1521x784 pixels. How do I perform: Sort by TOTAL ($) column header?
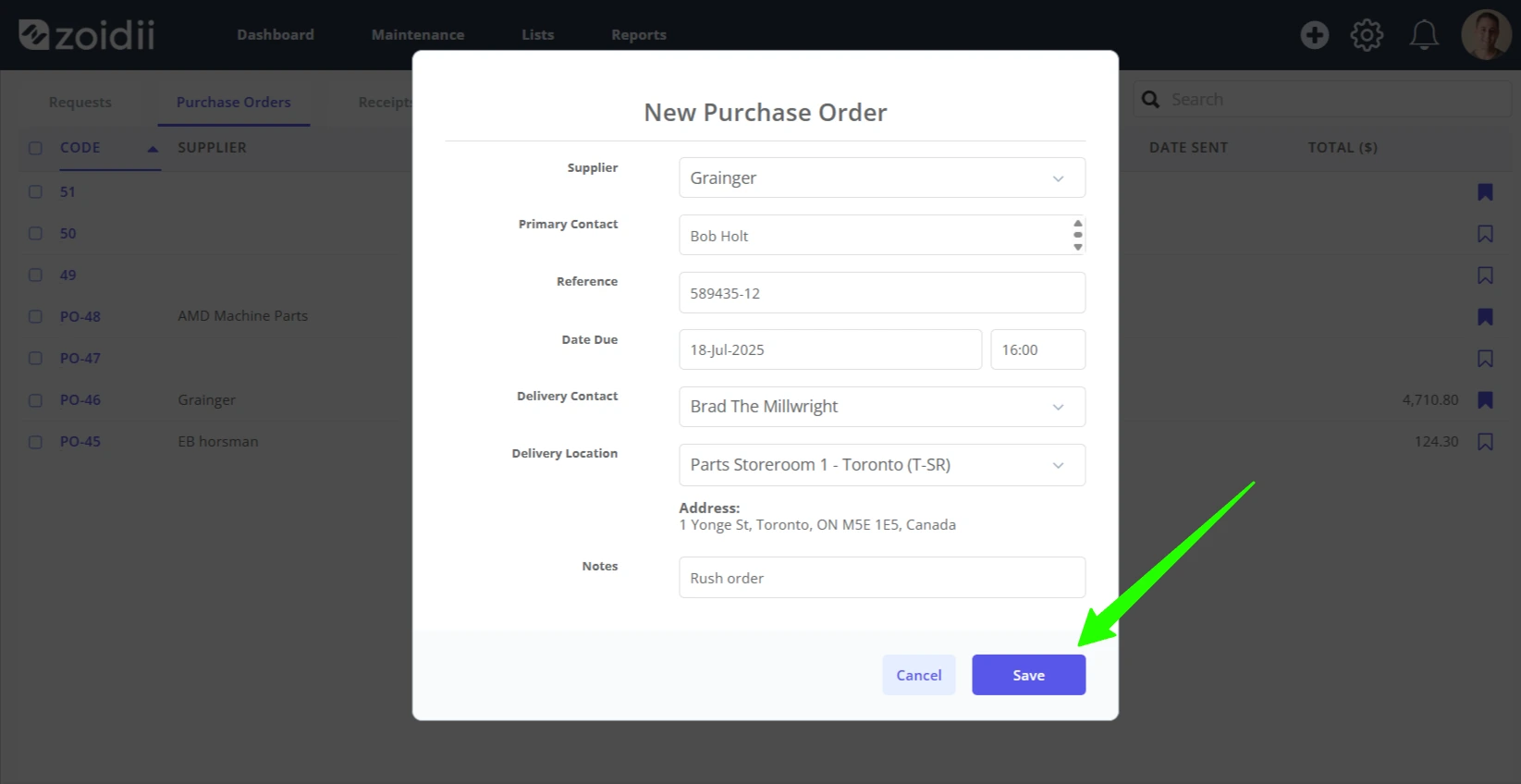click(x=1343, y=148)
